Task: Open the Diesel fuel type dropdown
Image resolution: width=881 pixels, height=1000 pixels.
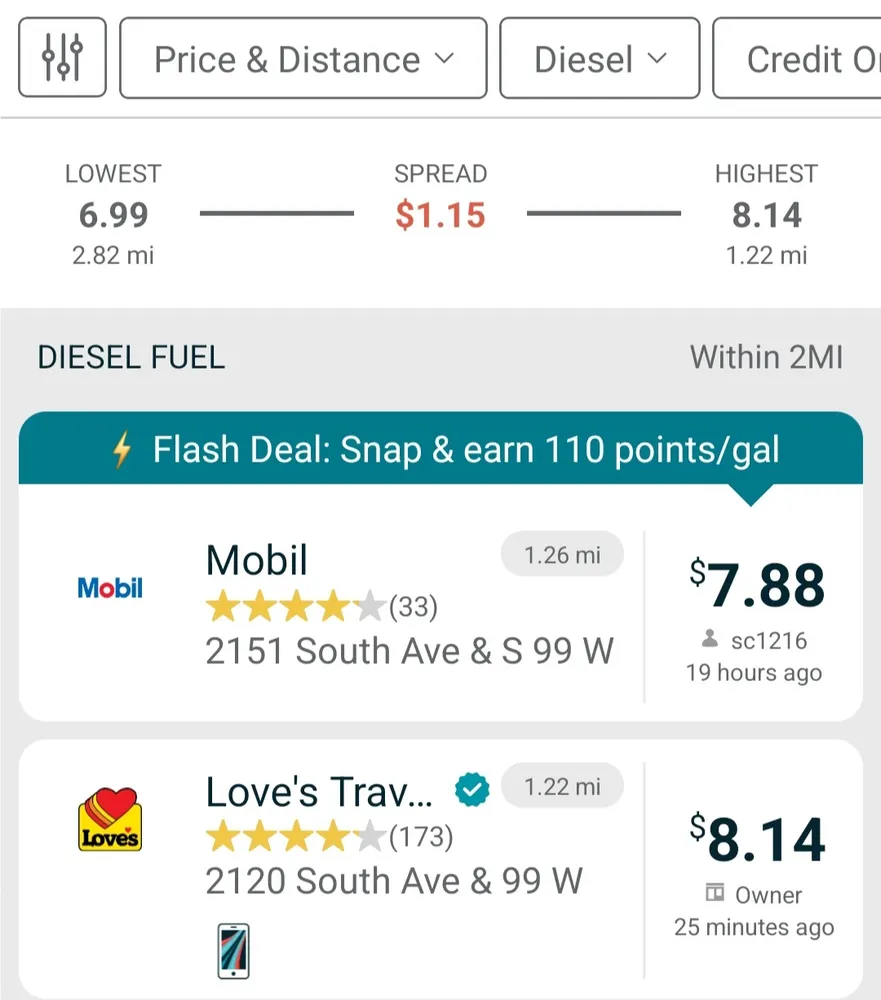Action: [x=599, y=59]
